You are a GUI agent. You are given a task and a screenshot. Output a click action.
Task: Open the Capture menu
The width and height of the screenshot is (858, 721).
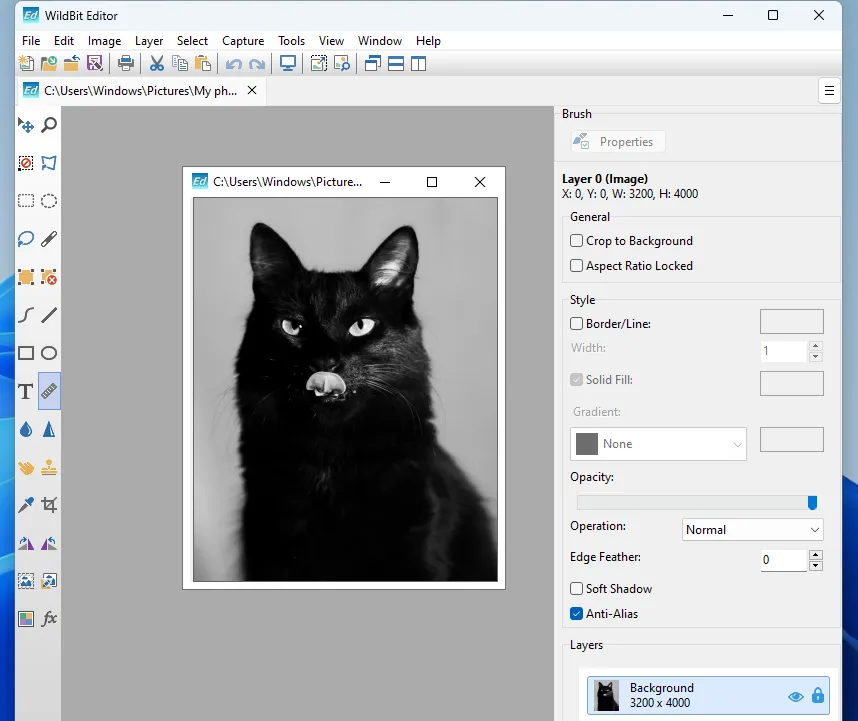[243, 41]
